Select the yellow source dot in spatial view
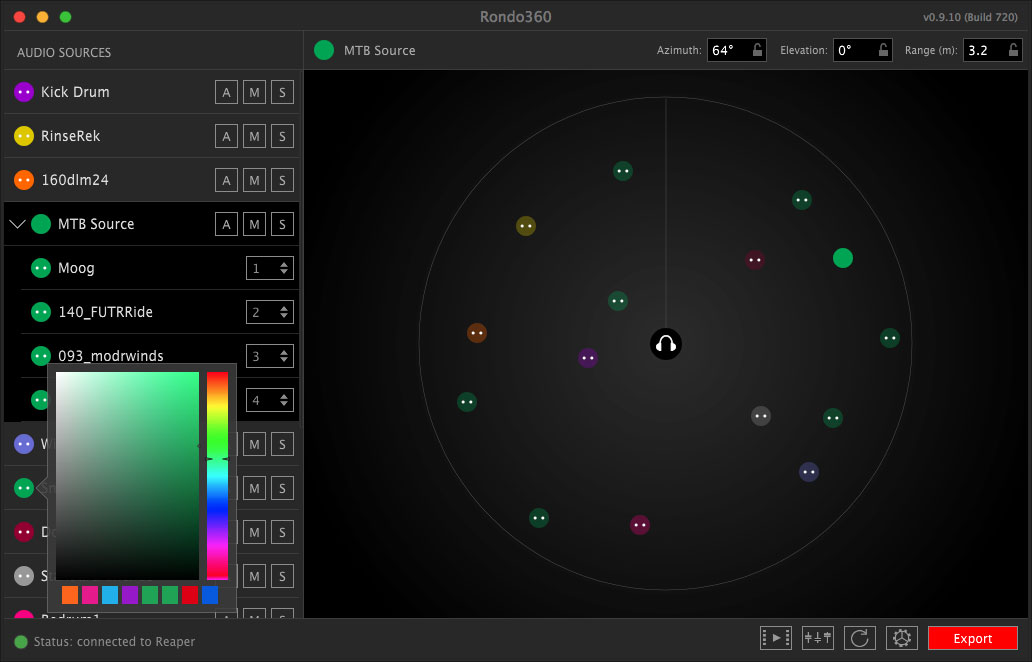This screenshot has height=662, width=1032. click(x=526, y=226)
